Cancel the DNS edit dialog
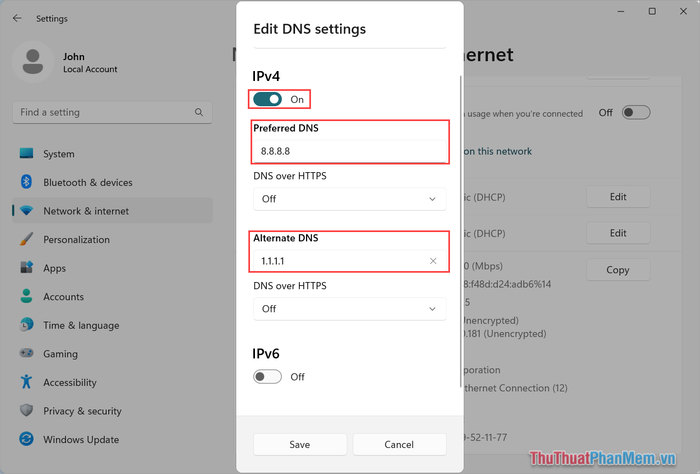700x474 pixels. coord(399,445)
